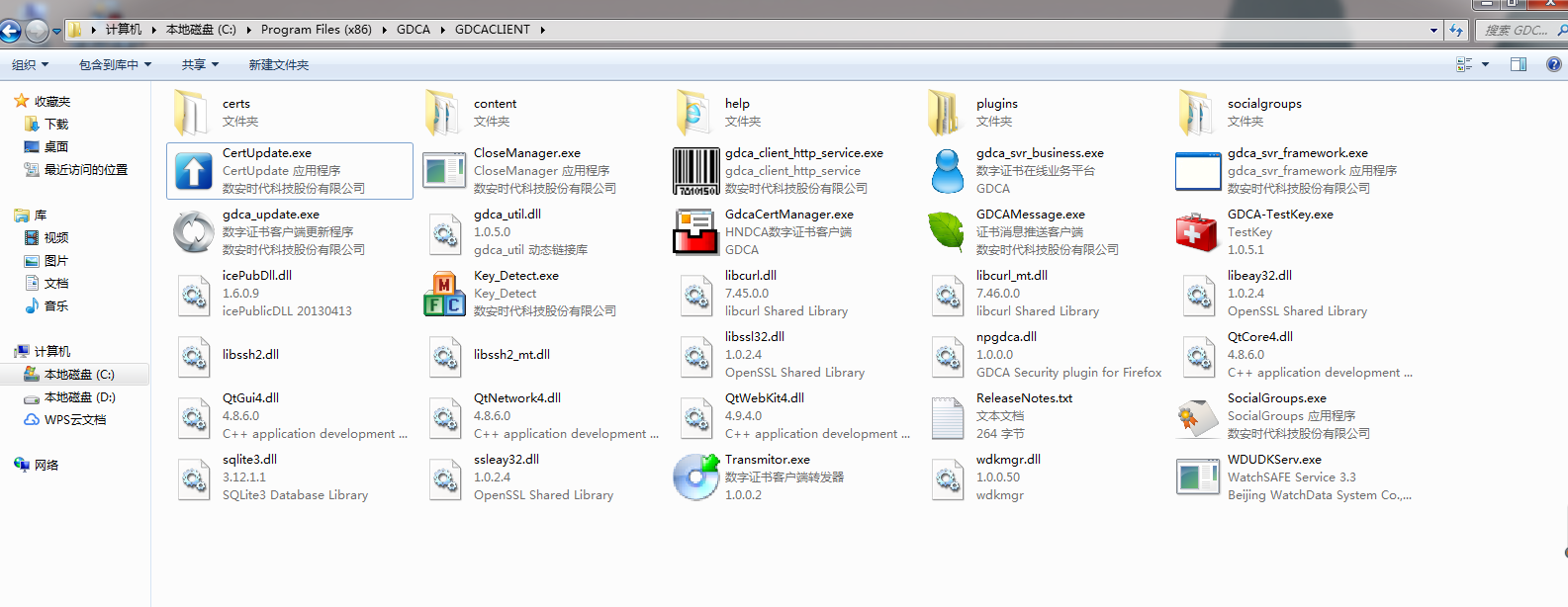Click the icePubDll.dll file icon
Image resolution: width=1568 pixels, height=607 pixels.
194,294
